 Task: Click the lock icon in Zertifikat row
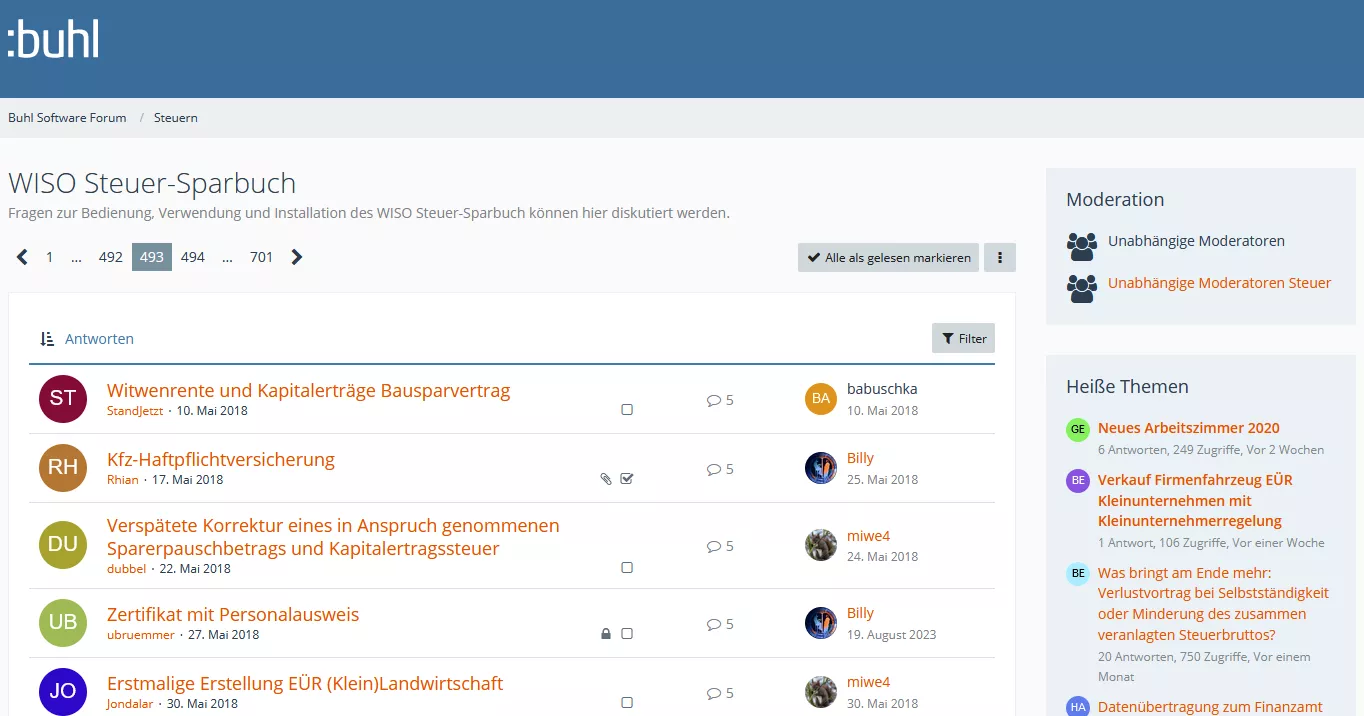click(x=606, y=634)
